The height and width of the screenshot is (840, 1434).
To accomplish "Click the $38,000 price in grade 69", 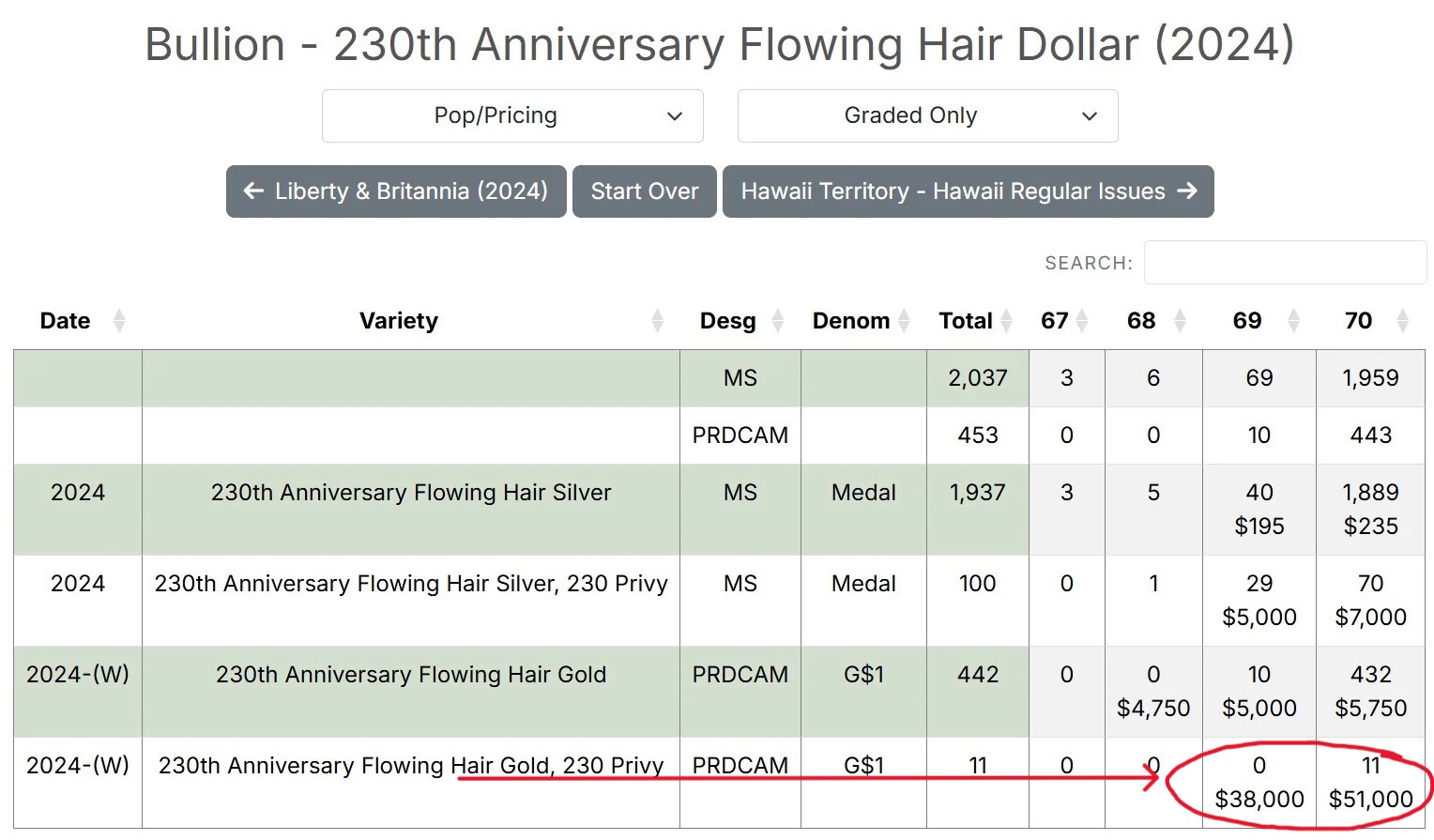I will [x=1259, y=799].
